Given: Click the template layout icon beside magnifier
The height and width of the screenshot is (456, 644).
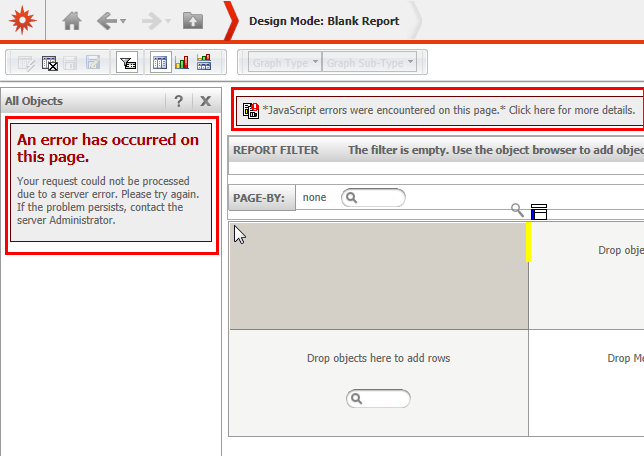Looking at the screenshot, I should pos(539,212).
